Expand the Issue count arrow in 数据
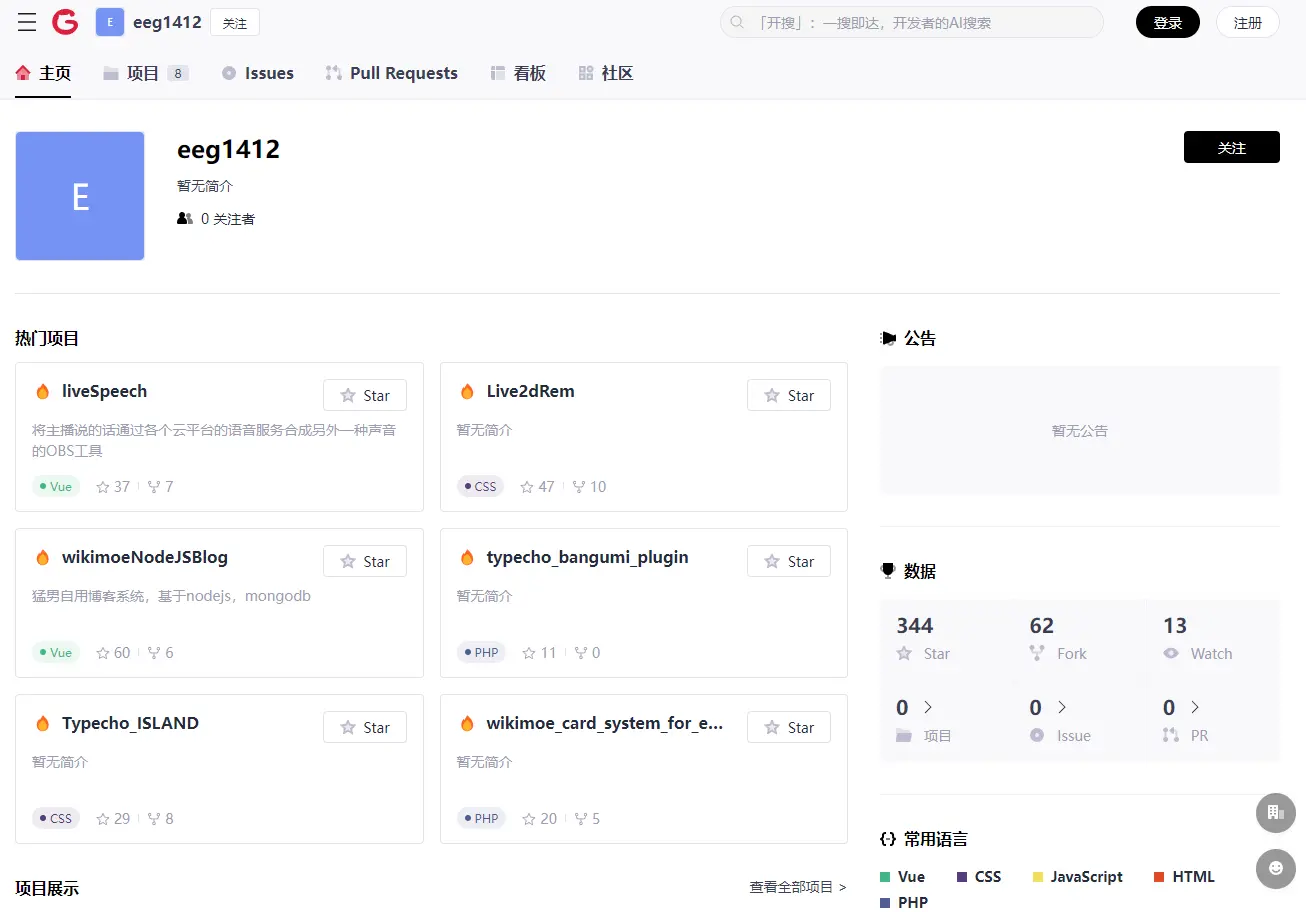 (x=1061, y=708)
